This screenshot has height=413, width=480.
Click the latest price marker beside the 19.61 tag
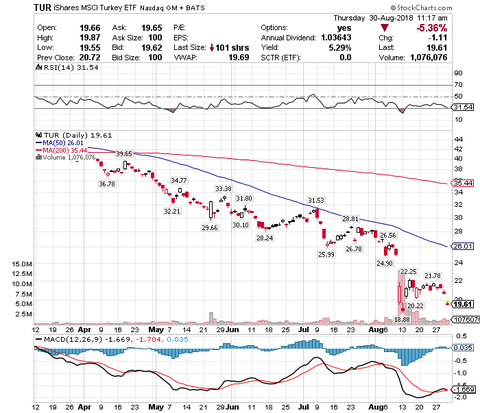coord(447,303)
